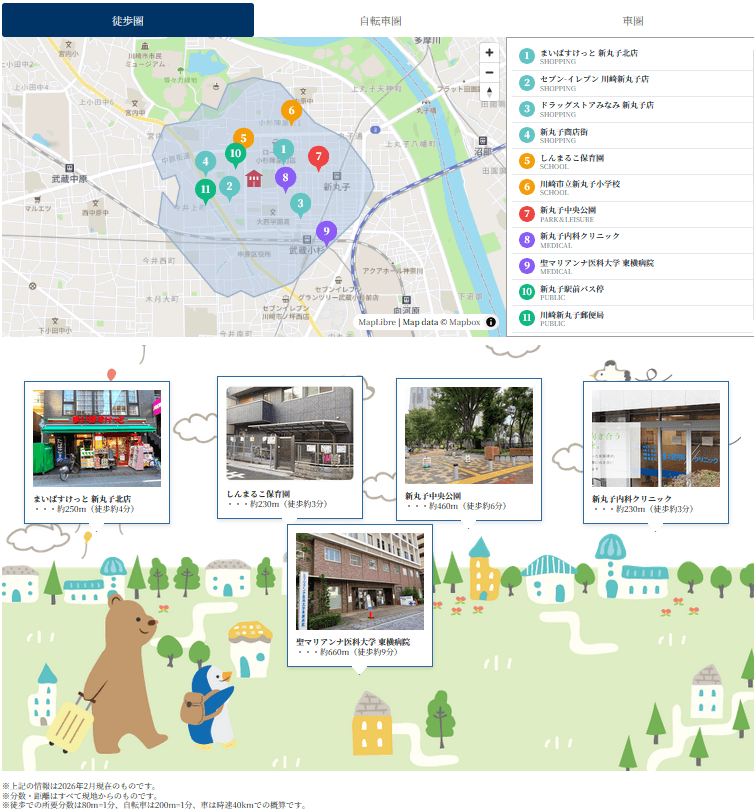This screenshot has height=812, width=754.
Task: Switch to the 車圏 tab
Action: click(633, 21)
